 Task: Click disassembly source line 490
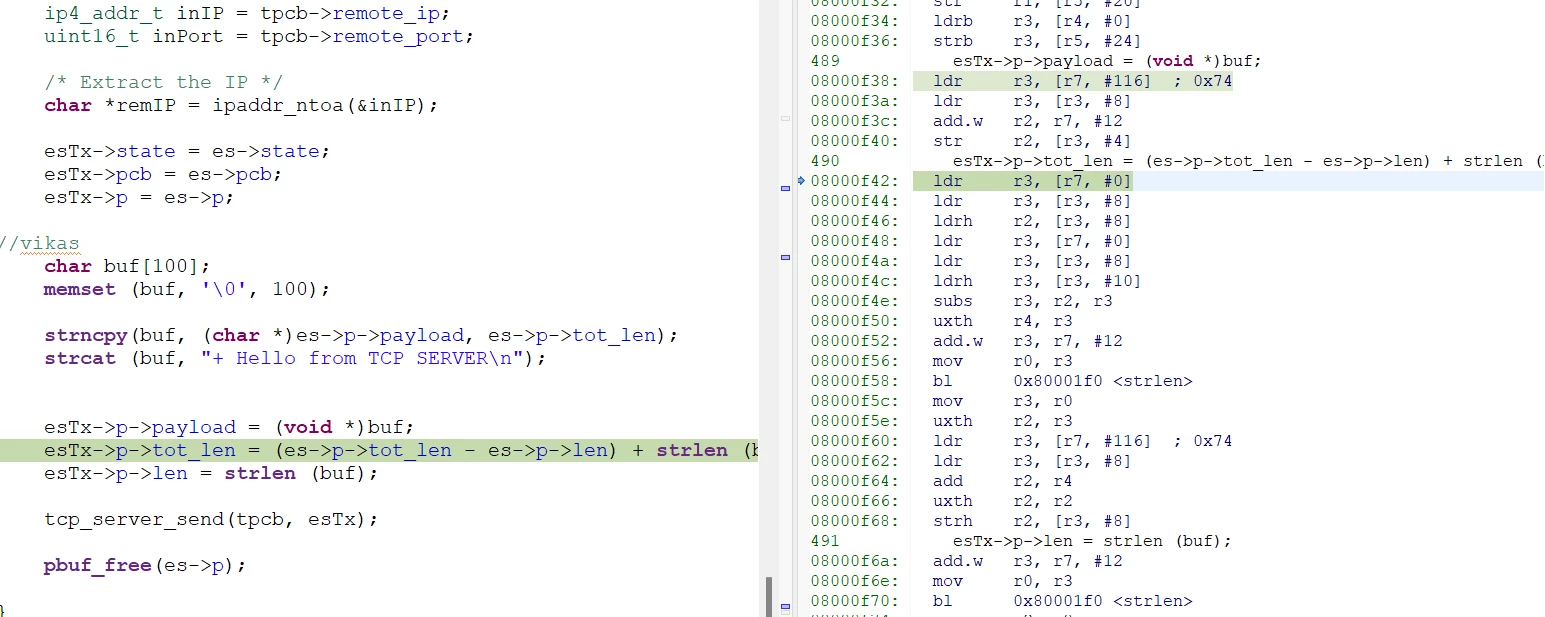[1177, 161]
